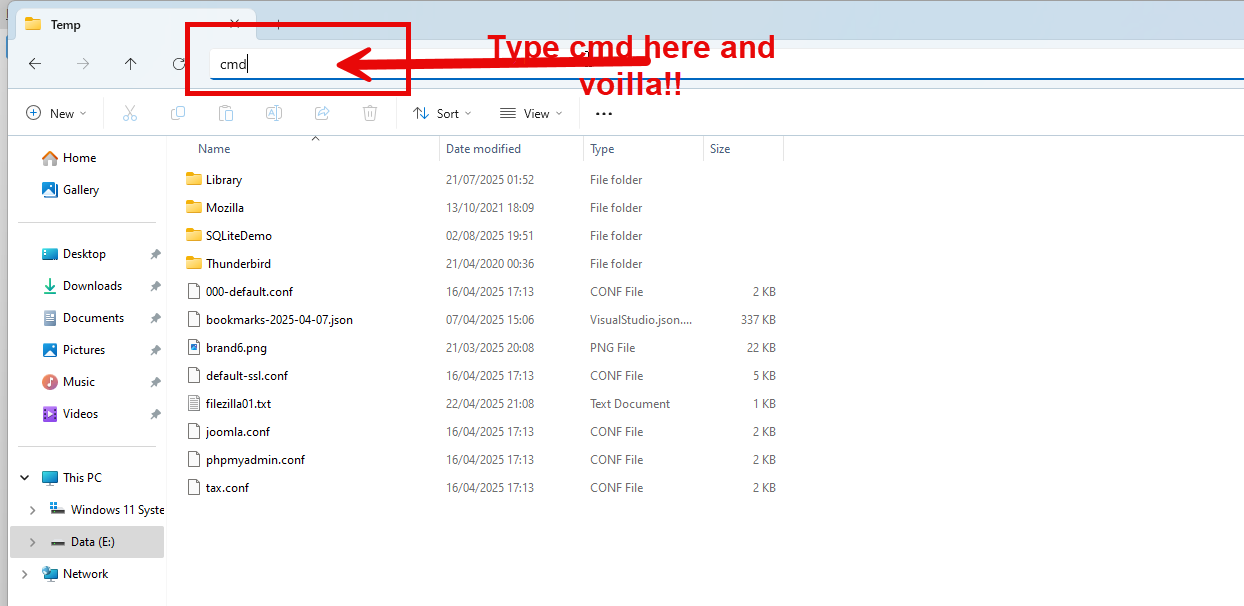Click the Delete trash icon

370,114
